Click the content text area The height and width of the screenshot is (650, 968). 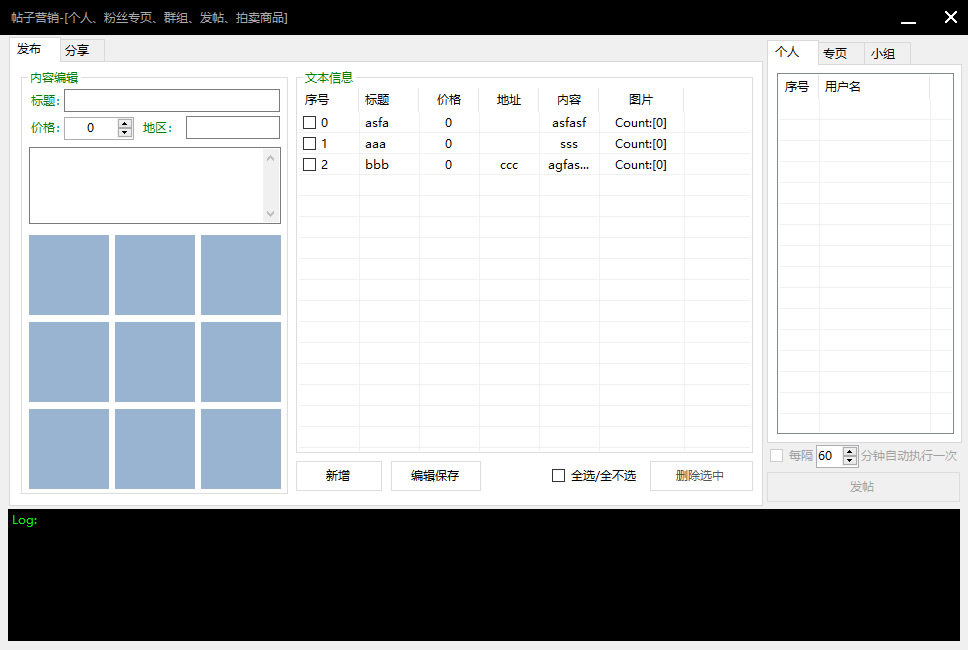146,185
